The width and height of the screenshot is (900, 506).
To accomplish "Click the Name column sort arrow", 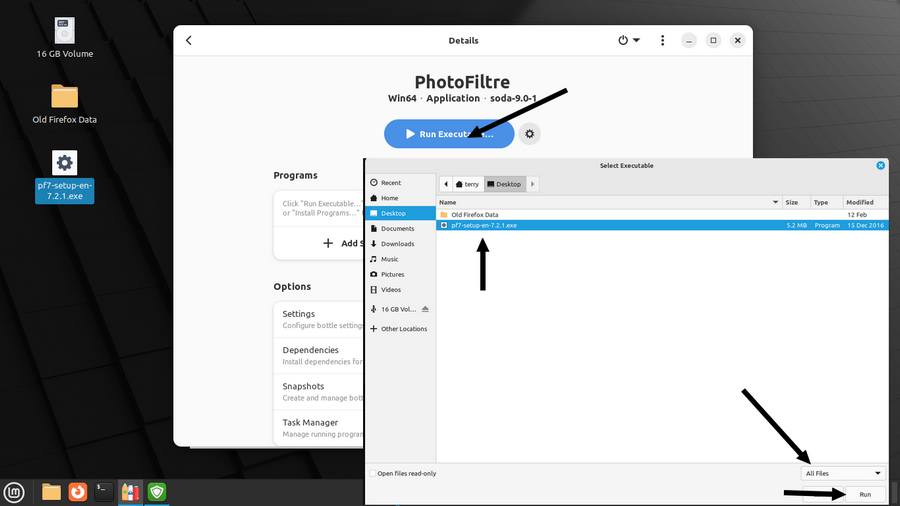I will tap(774, 202).
